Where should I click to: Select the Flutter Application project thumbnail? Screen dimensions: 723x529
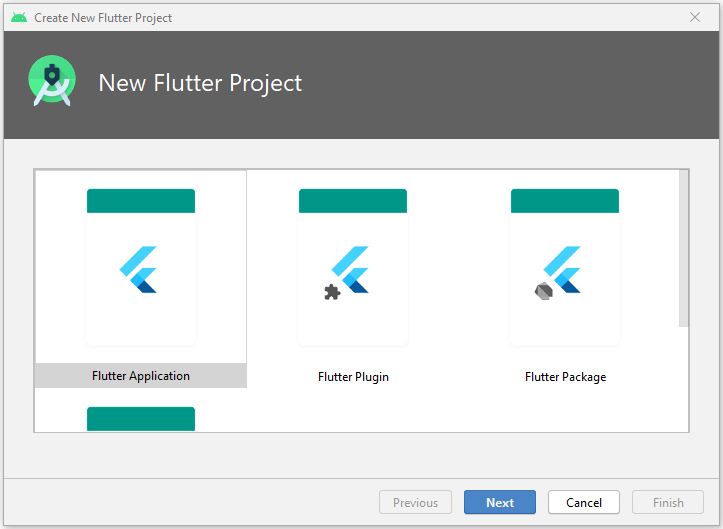coord(141,267)
